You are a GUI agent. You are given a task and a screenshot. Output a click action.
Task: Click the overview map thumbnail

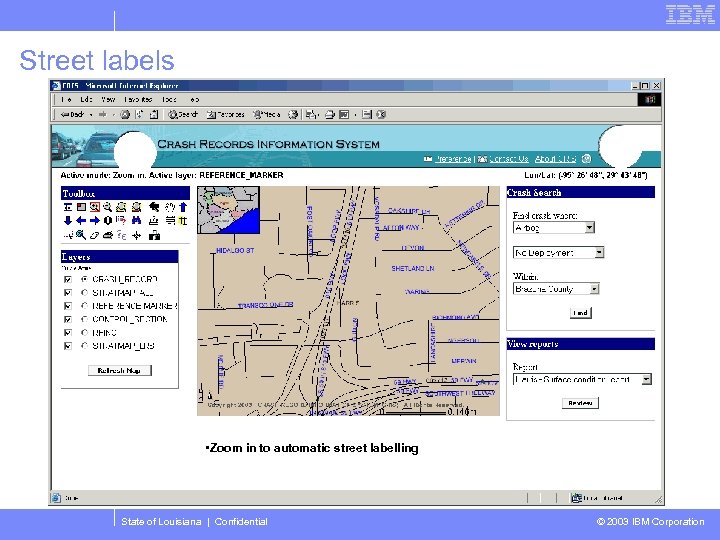pyautogui.click(x=229, y=210)
